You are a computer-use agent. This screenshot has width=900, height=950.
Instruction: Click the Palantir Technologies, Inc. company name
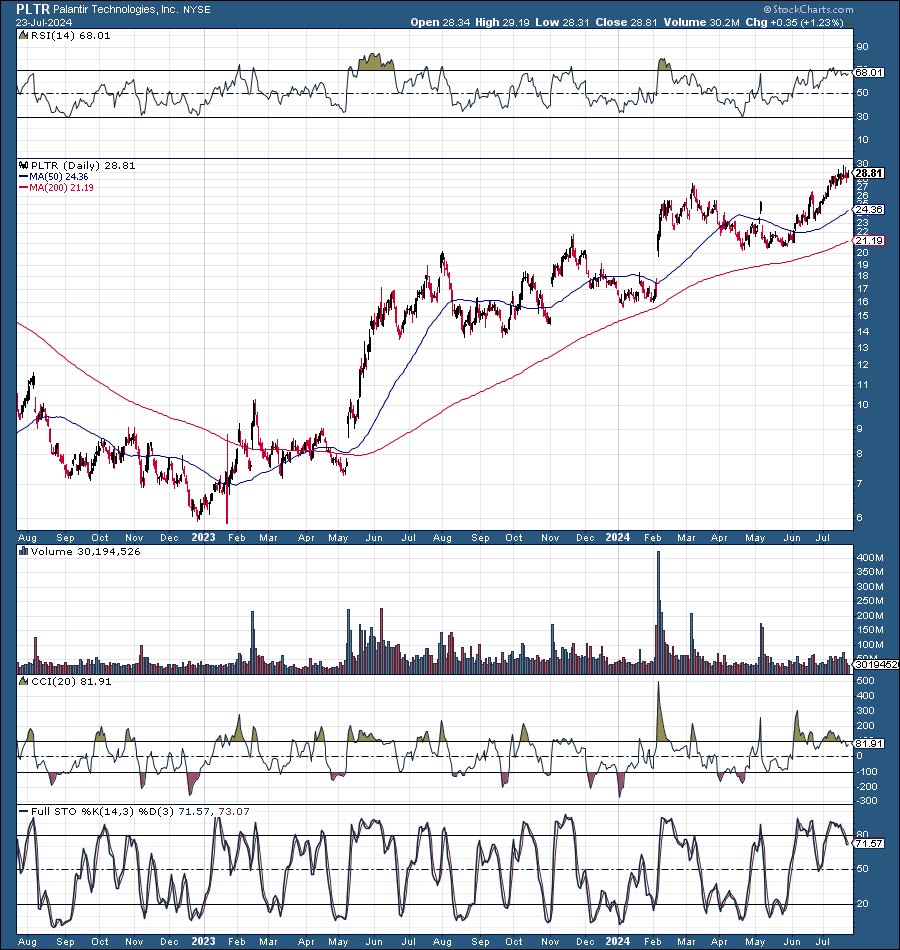click(116, 10)
